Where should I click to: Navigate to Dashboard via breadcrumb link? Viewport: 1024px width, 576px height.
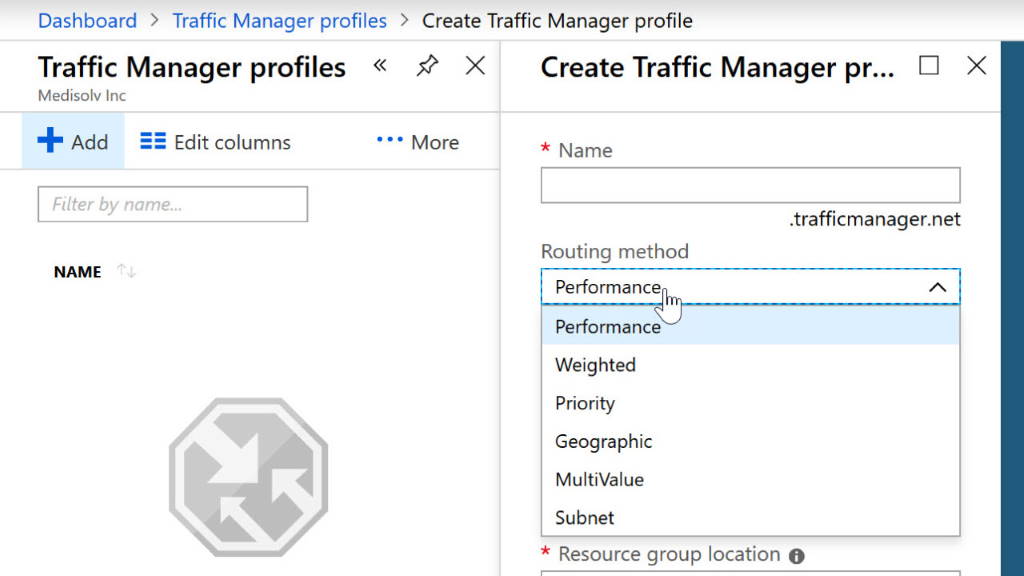pos(87,20)
